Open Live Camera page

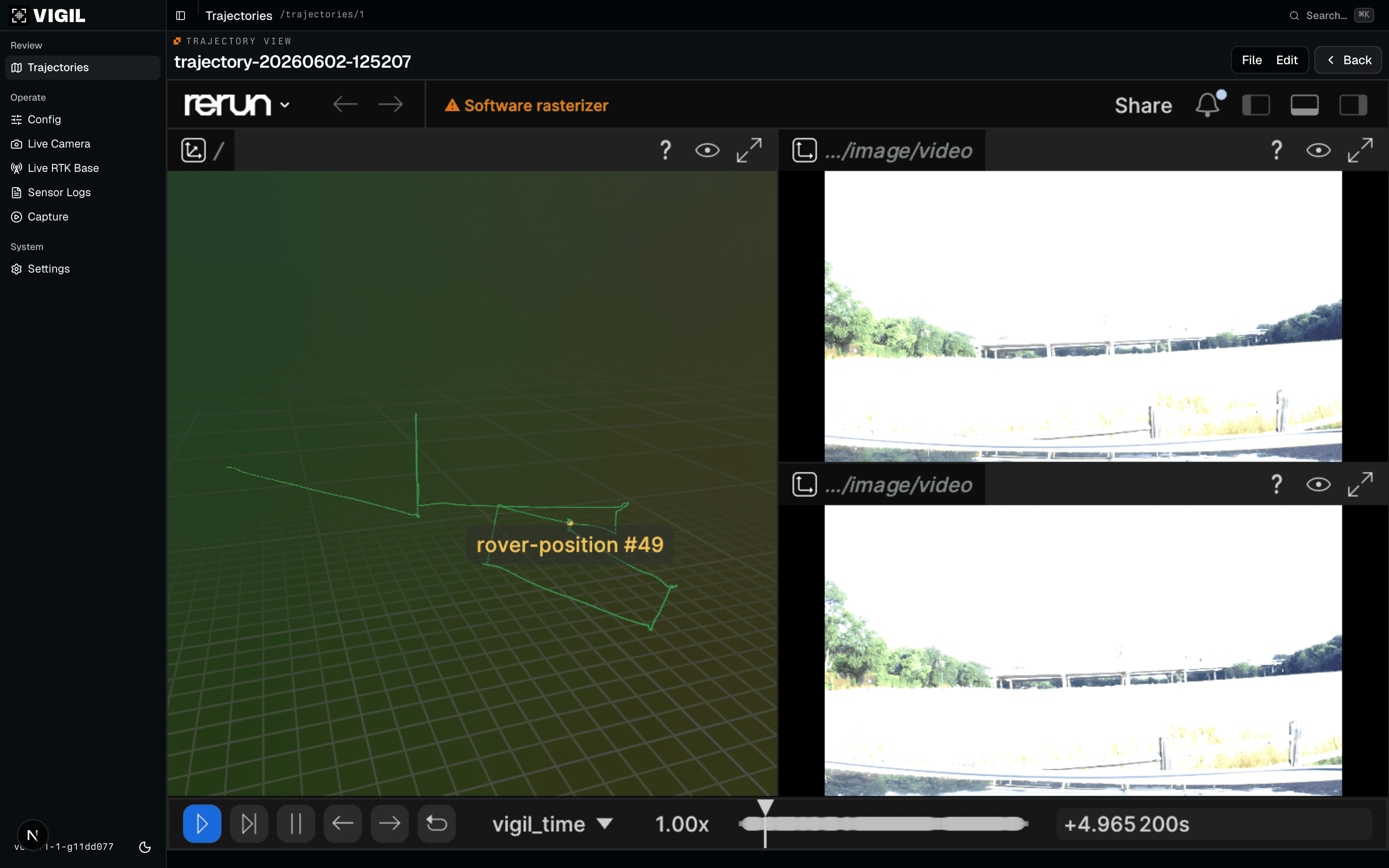(82, 144)
